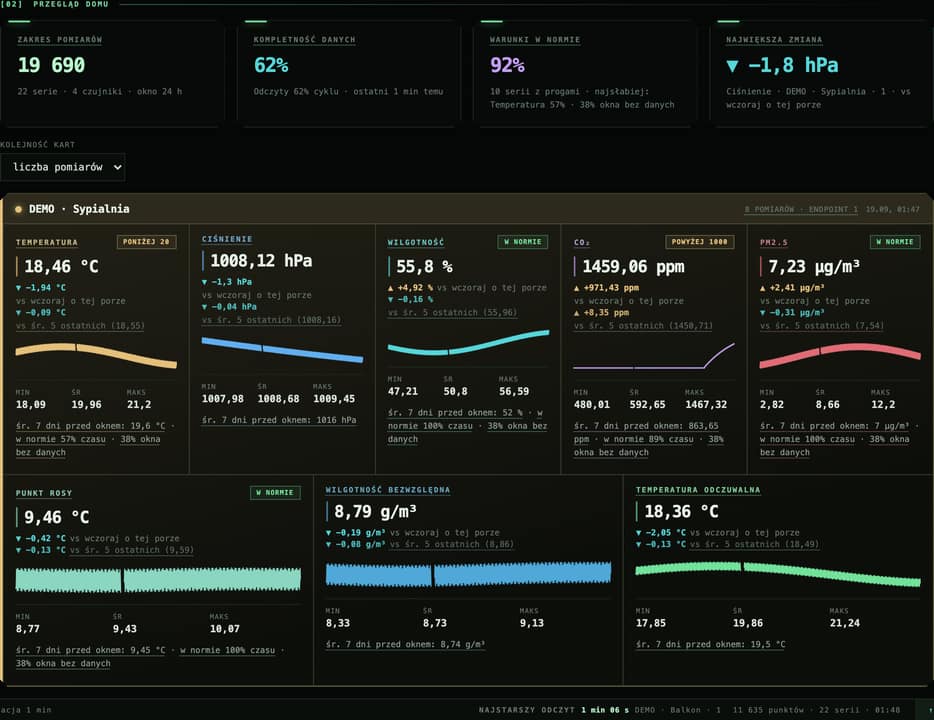Click the green Temperatura odczuwalna chart
The height and width of the screenshot is (720, 934).
(778, 574)
